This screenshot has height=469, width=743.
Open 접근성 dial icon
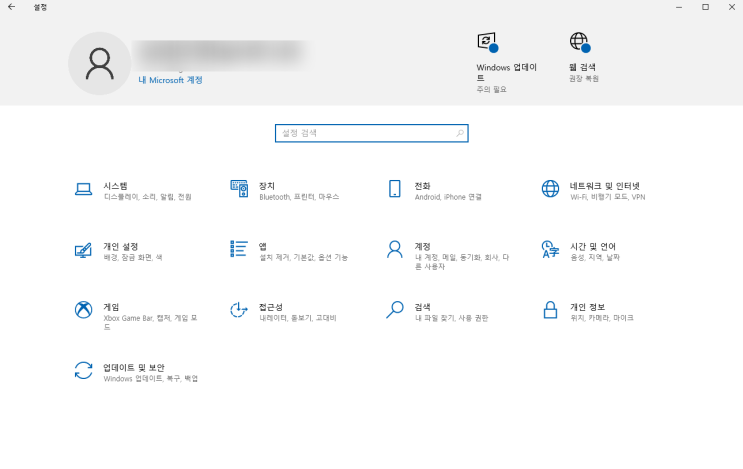click(x=239, y=310)
